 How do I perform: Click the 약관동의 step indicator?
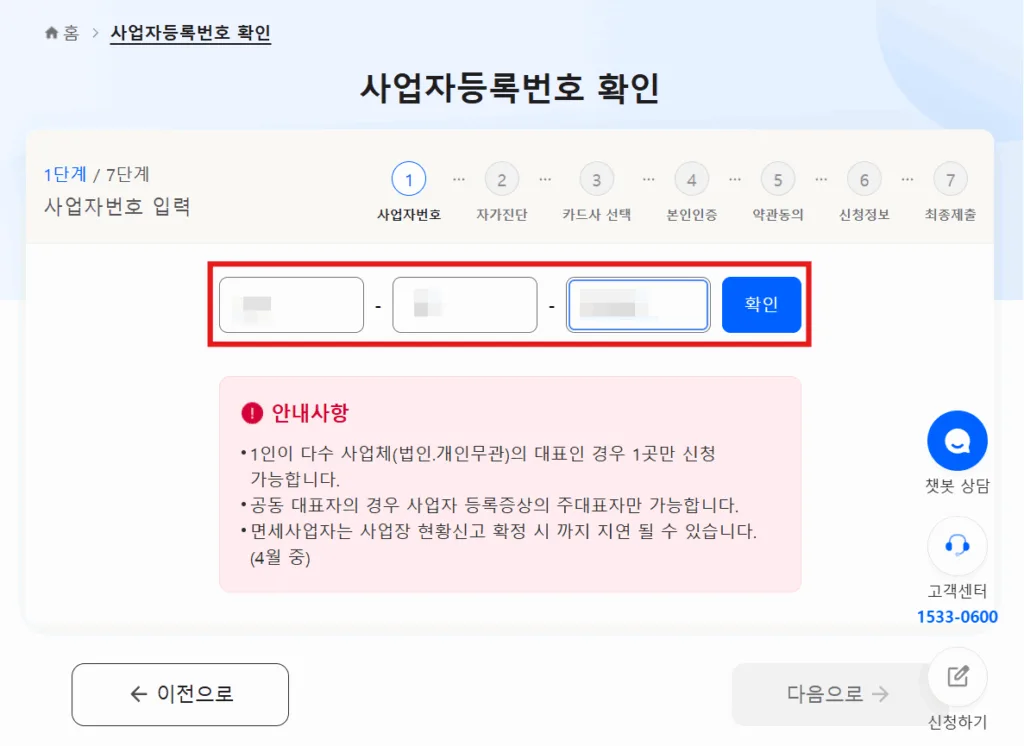click(777, 180)
